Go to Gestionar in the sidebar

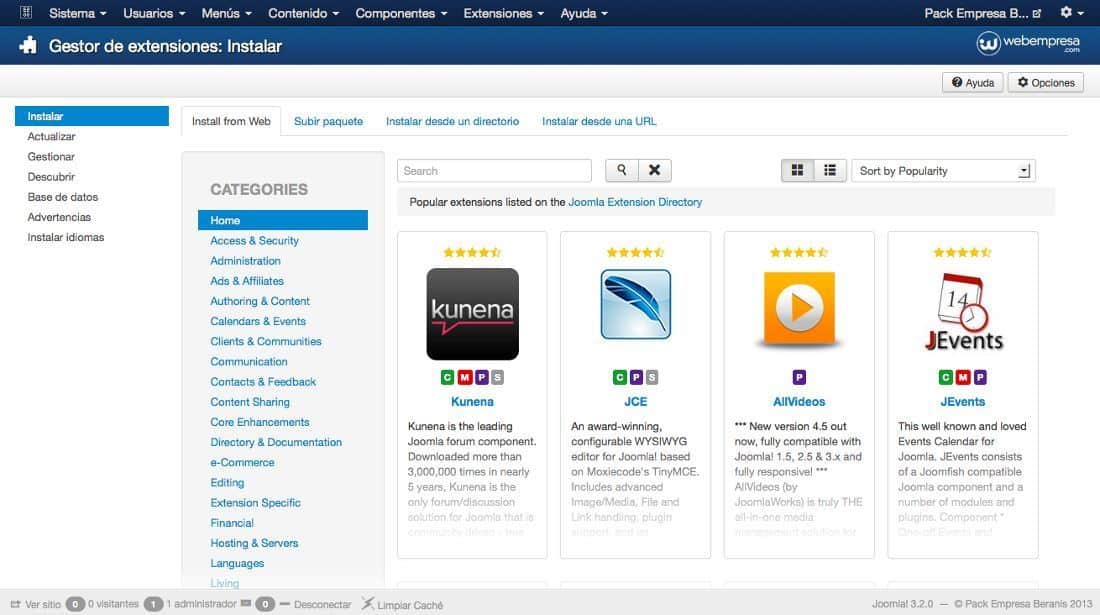coord(51,157)
